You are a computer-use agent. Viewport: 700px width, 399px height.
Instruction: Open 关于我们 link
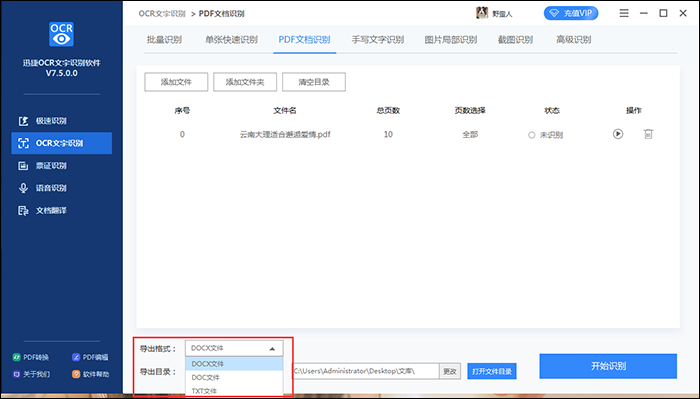coord(31,374)
